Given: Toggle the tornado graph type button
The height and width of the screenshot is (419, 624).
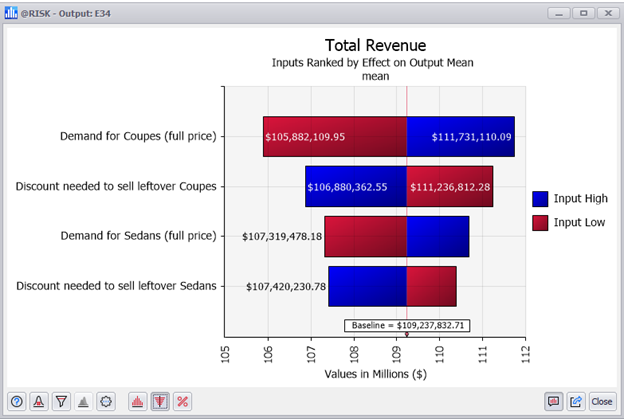Looking at the screenshot, I should pos(160,401).
